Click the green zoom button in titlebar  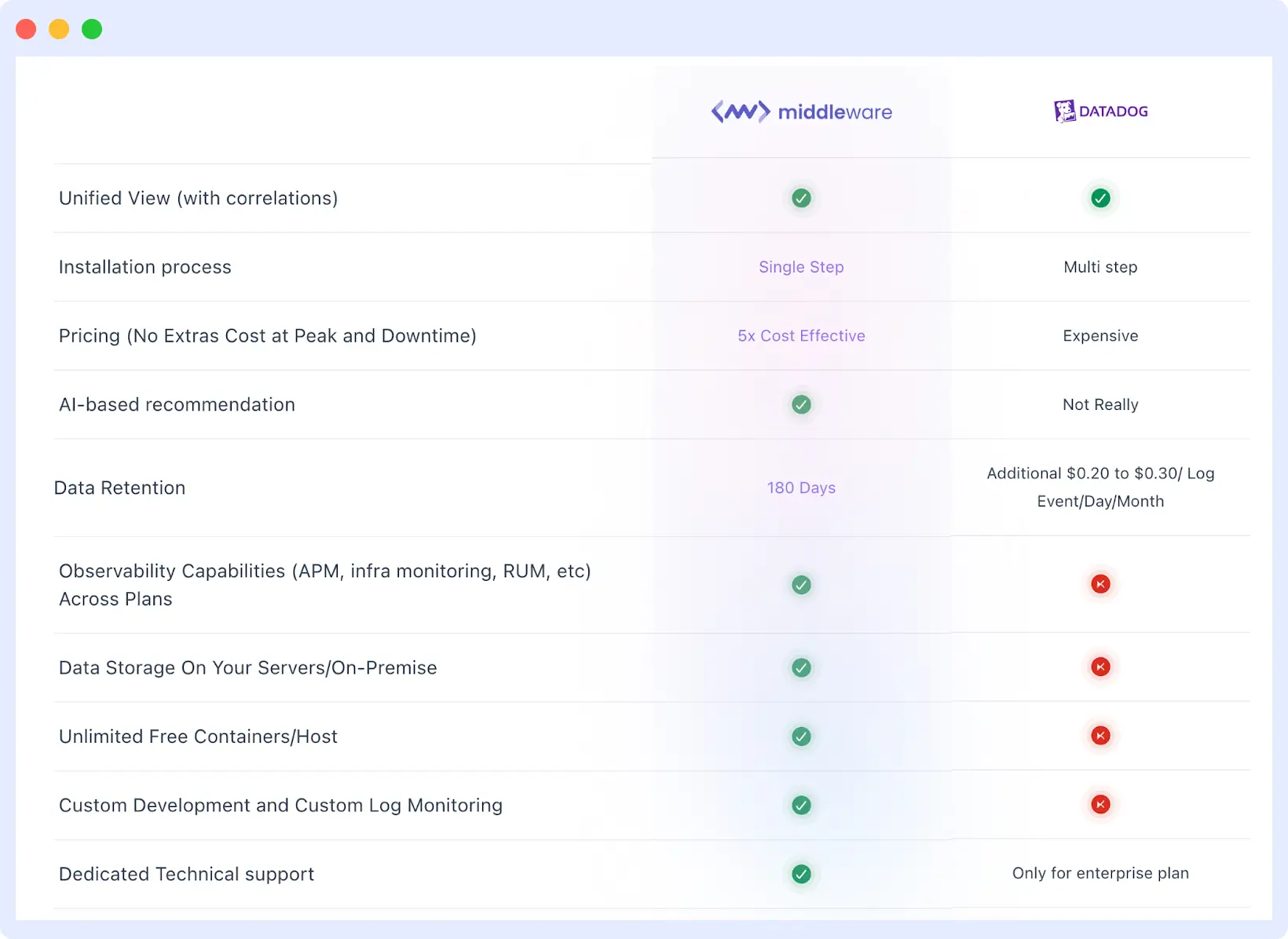[x=92, y=28]
